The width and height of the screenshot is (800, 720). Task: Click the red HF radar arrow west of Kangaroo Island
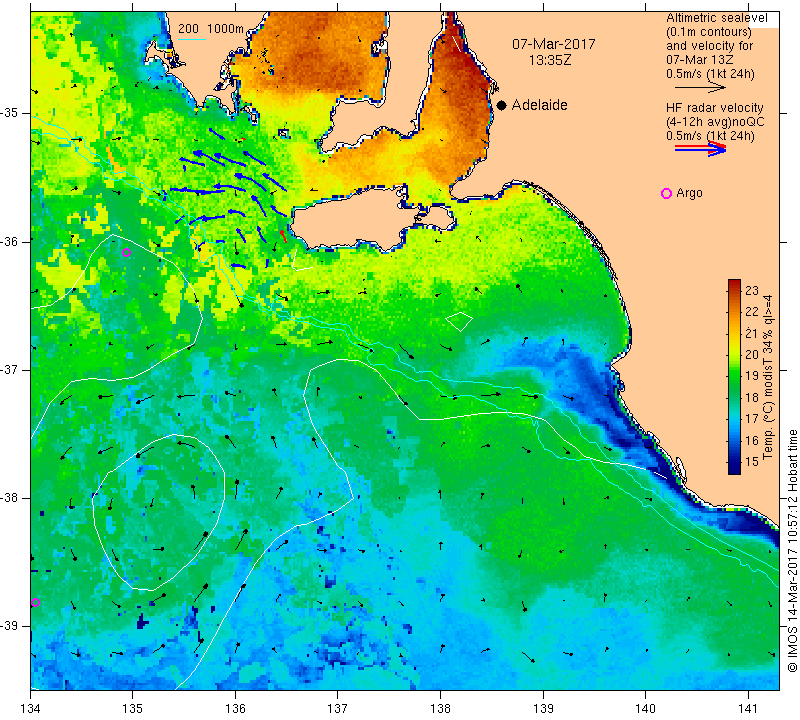(x=283, y=236)
